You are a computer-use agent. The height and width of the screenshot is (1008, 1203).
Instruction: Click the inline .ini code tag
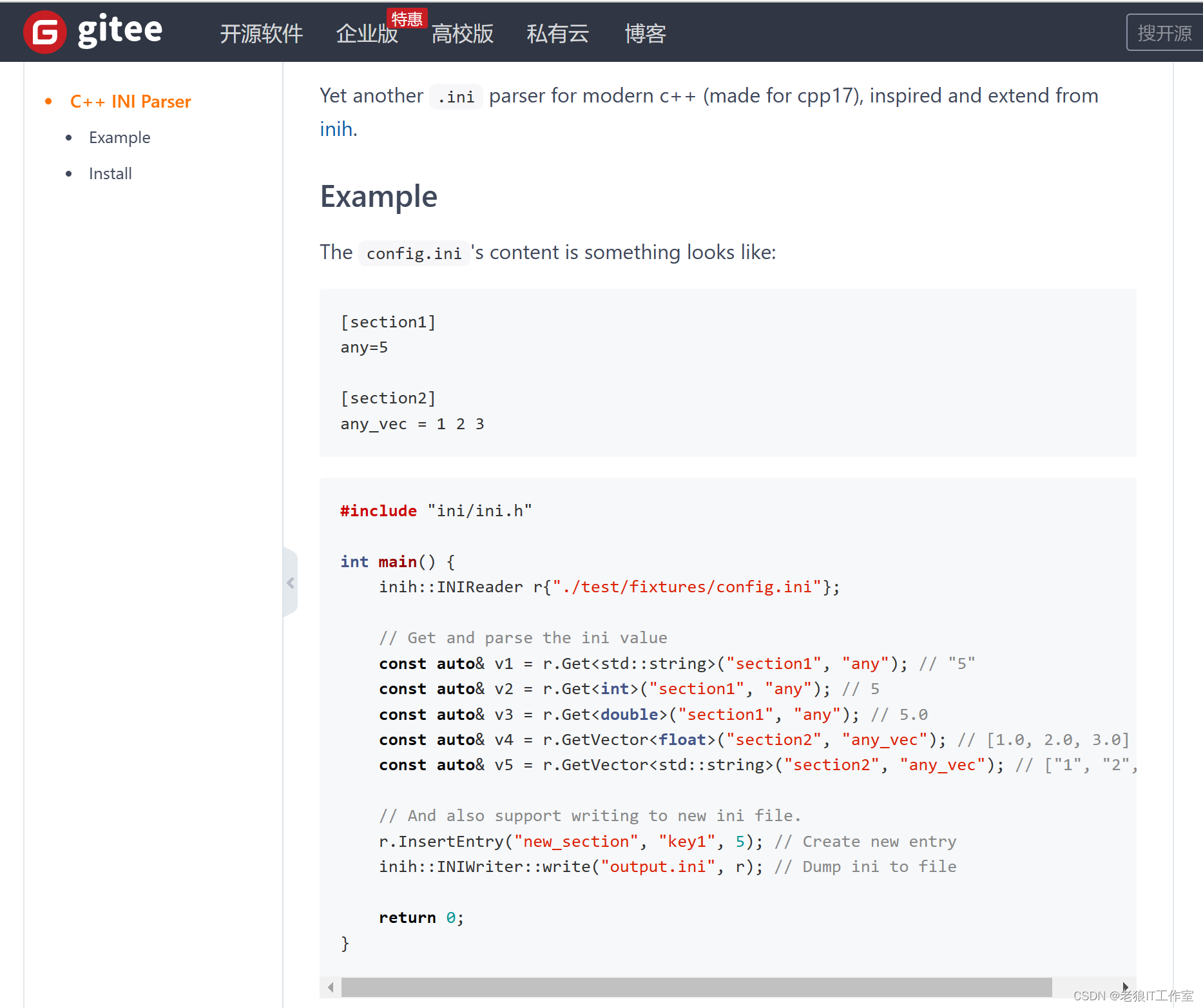pos(456,97)
